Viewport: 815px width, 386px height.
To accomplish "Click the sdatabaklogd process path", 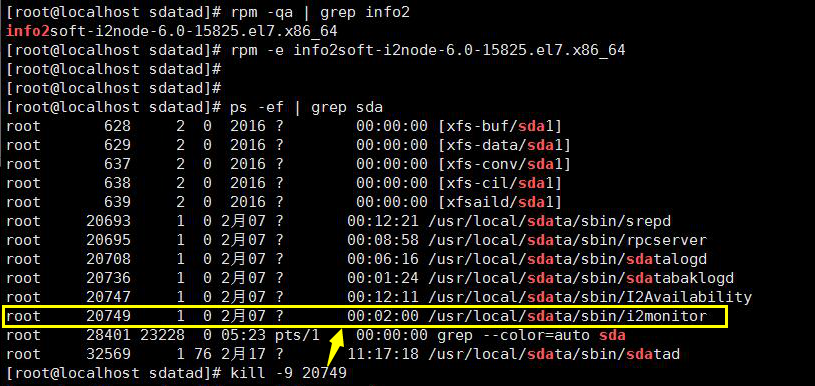I will [581, 278].
